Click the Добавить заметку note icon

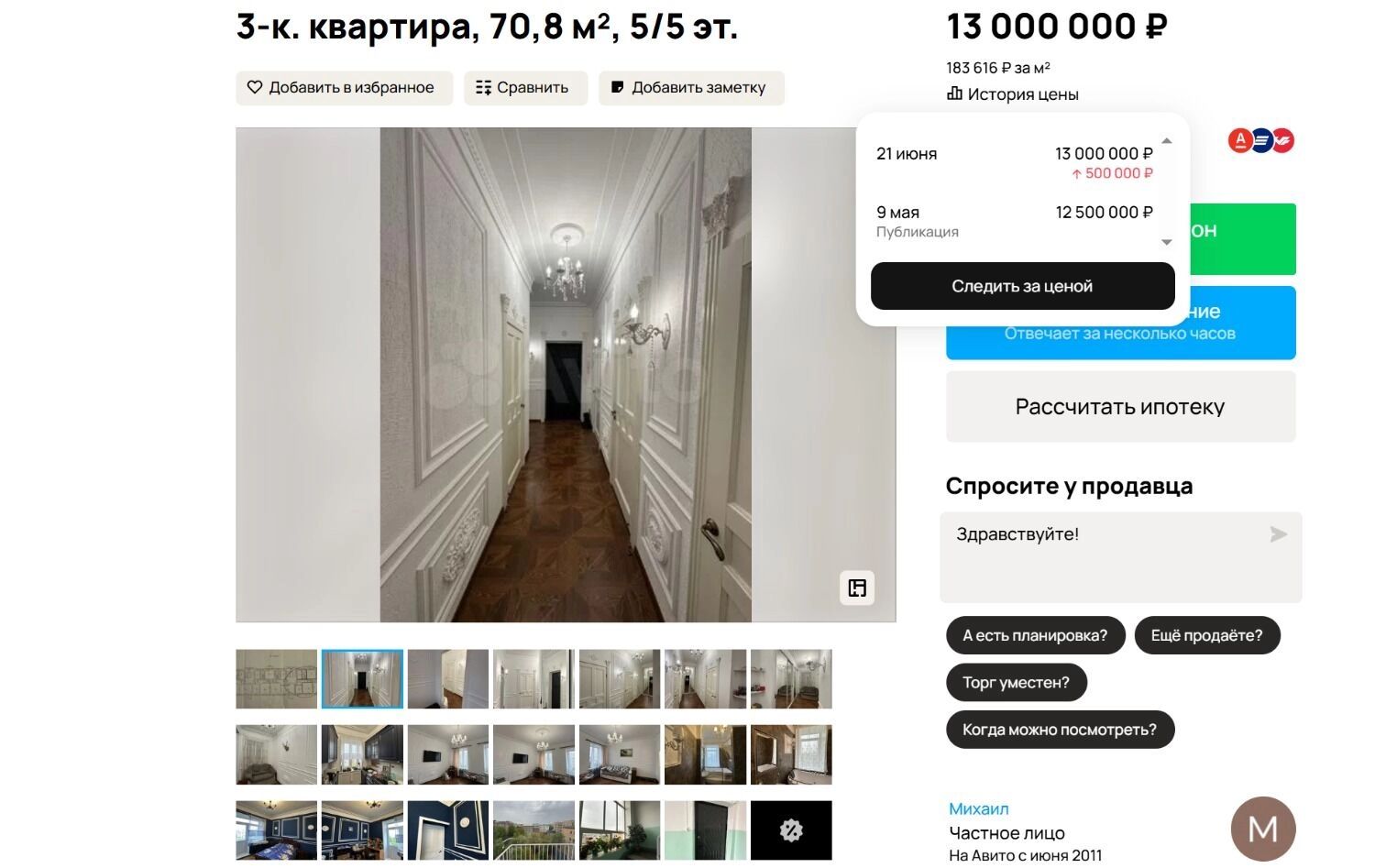point(618,87)
